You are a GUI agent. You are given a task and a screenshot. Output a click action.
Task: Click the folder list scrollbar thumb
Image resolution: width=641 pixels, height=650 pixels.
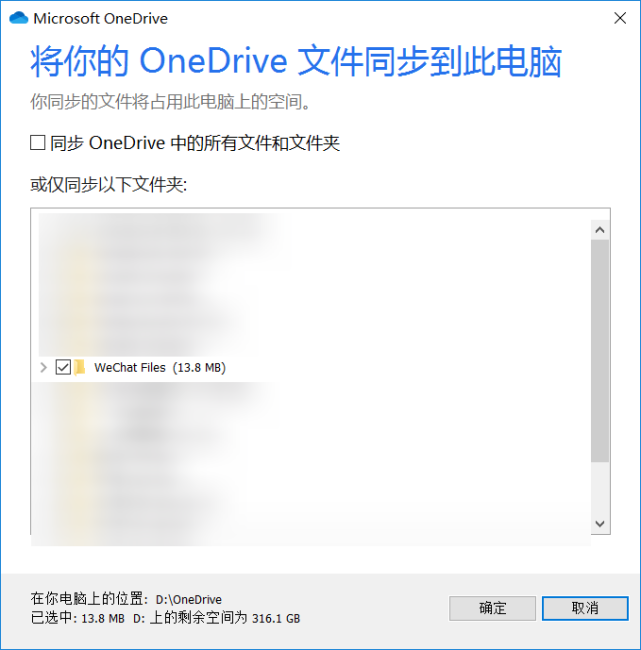(x=600, y=351)
